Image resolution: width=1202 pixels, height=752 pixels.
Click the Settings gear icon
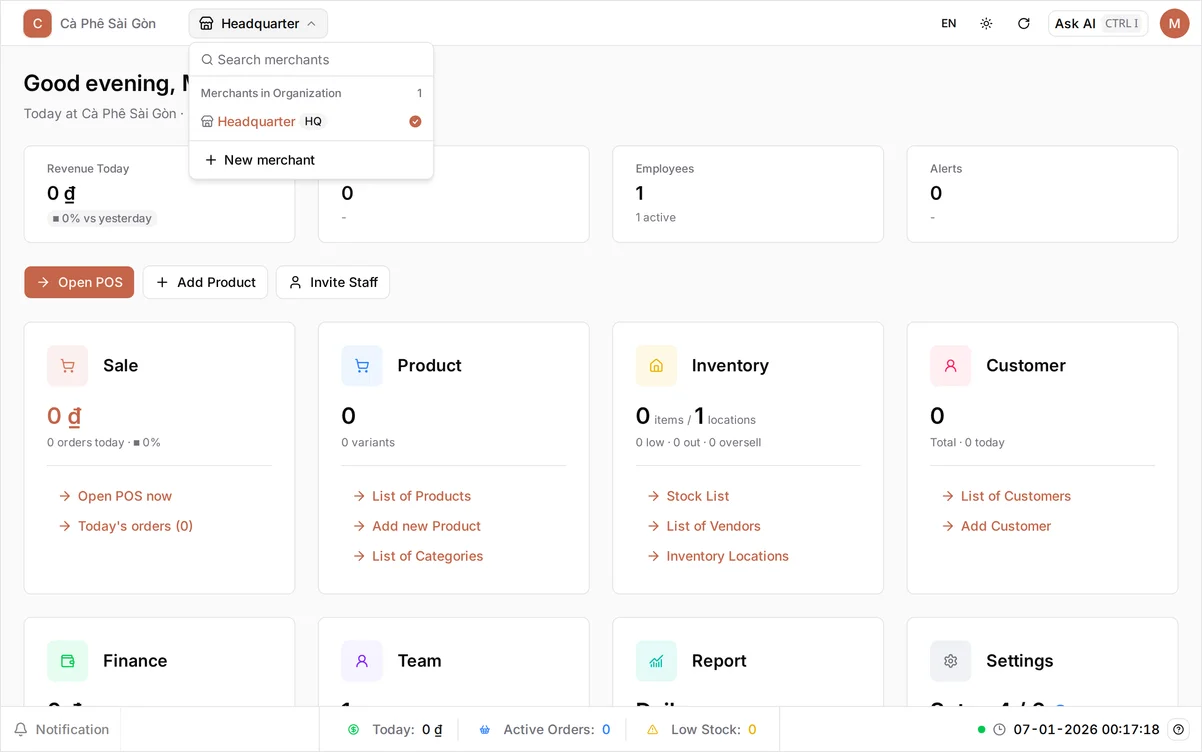tap(951, 661)
